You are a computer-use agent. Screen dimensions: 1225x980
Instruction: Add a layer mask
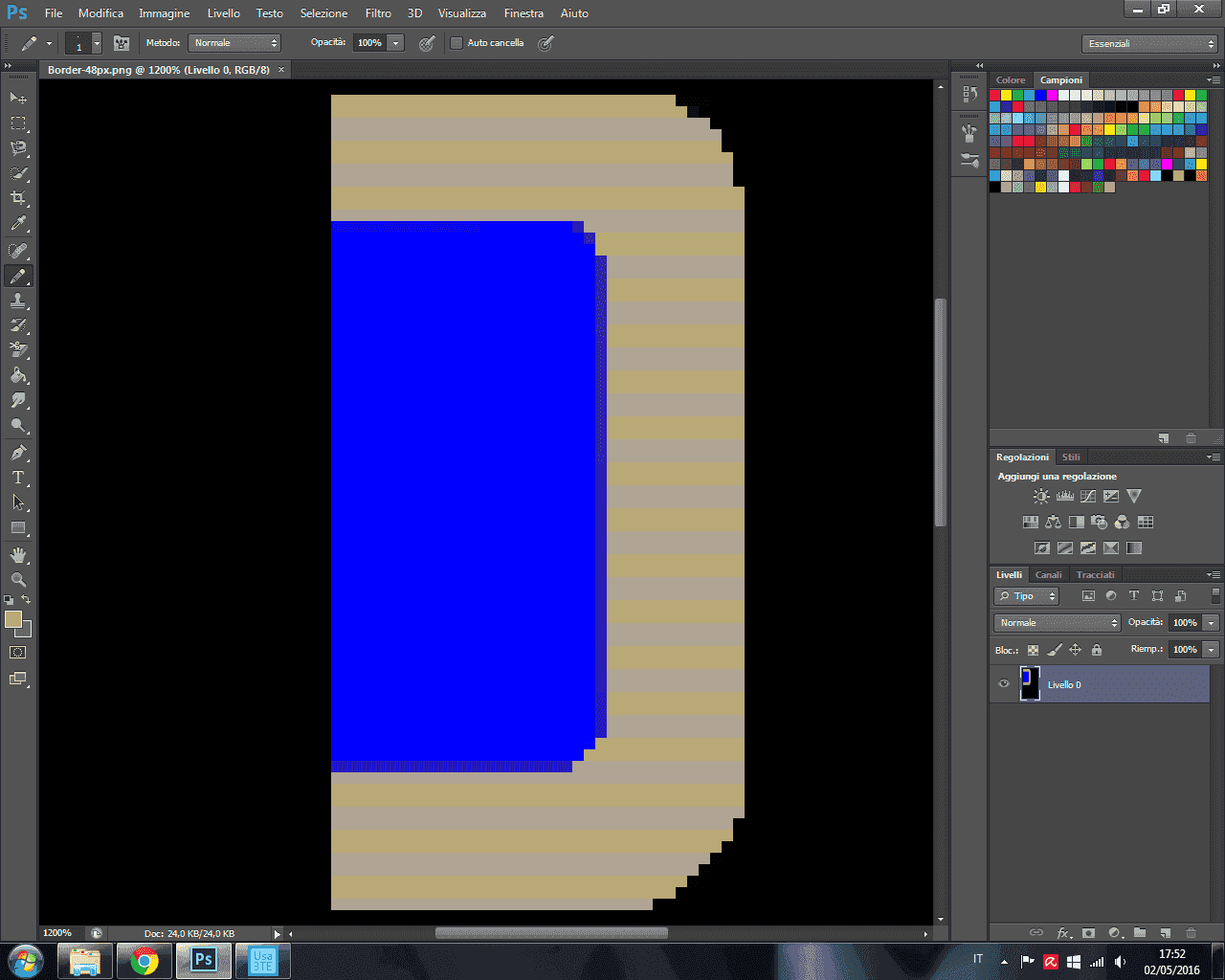click(x=1088, y=932)
